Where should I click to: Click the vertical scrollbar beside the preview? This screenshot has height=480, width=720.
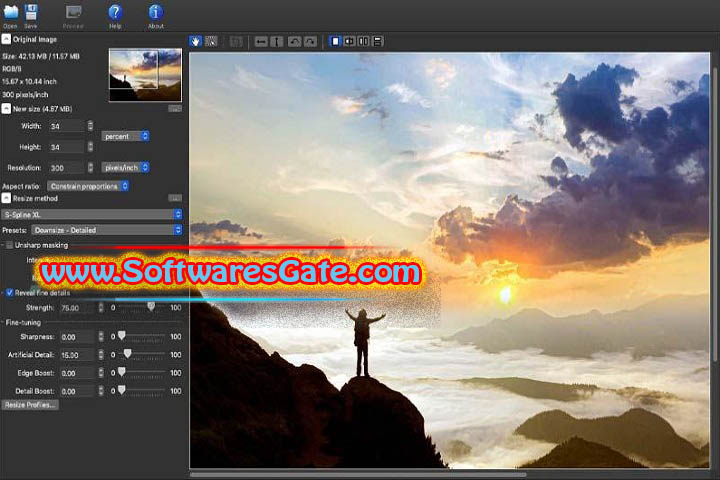point(715,214)
